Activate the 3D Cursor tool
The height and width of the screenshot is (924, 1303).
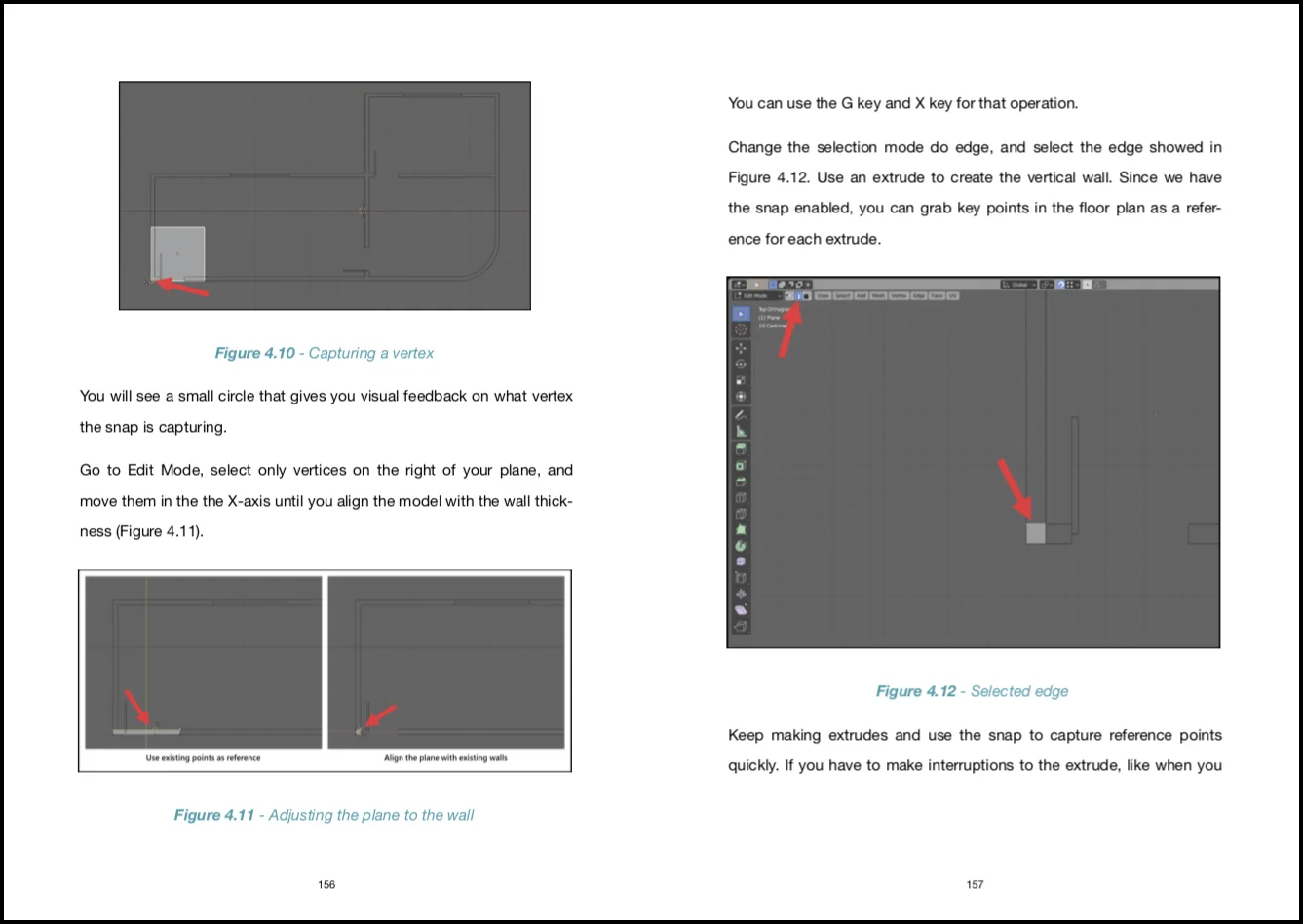(x=741, y=329)
